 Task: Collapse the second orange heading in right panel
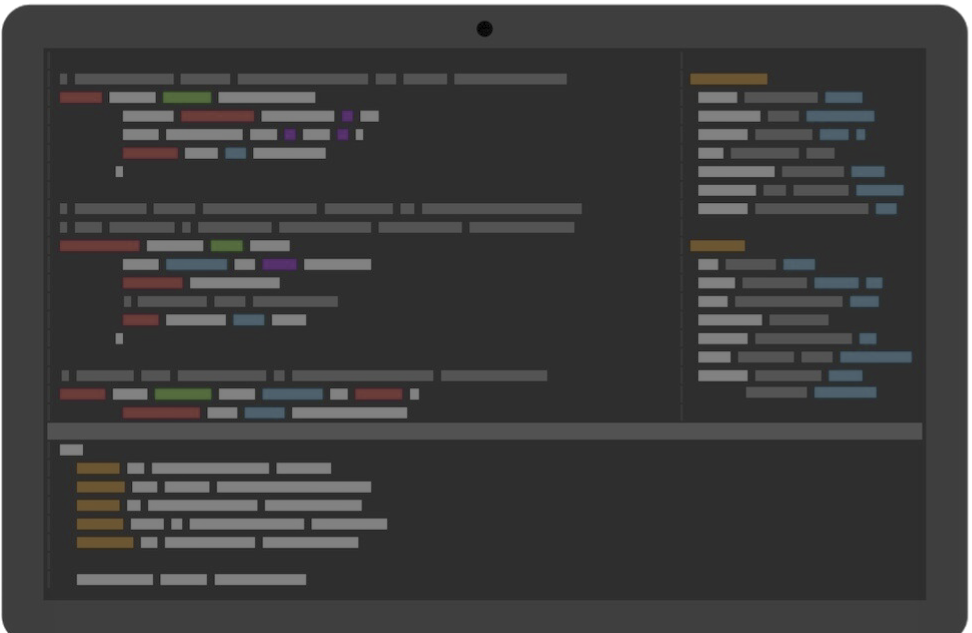click(717, 246)
